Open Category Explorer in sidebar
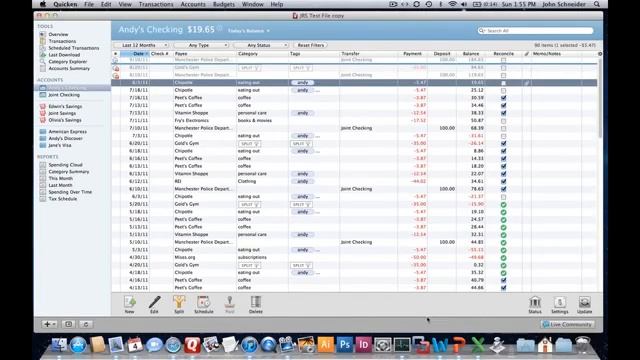Screen dimensions: 640x360 67,62
